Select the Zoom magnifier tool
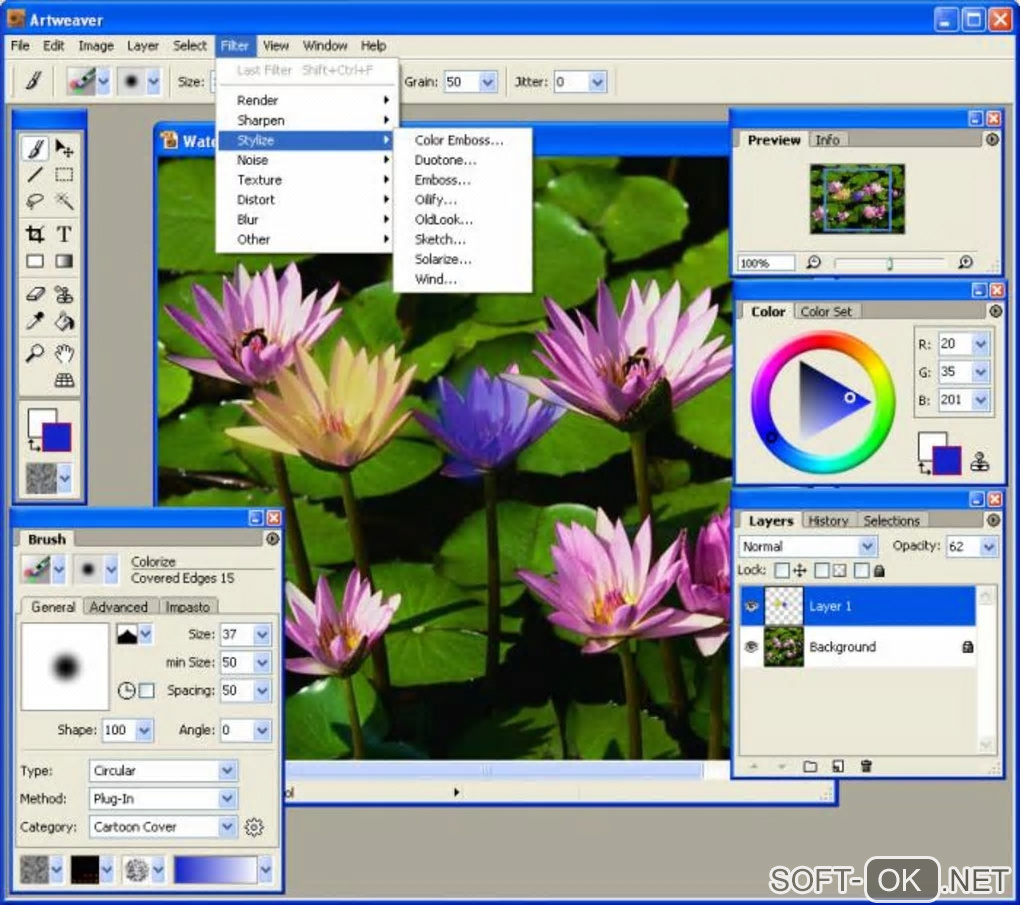 [x=35, y=353]
